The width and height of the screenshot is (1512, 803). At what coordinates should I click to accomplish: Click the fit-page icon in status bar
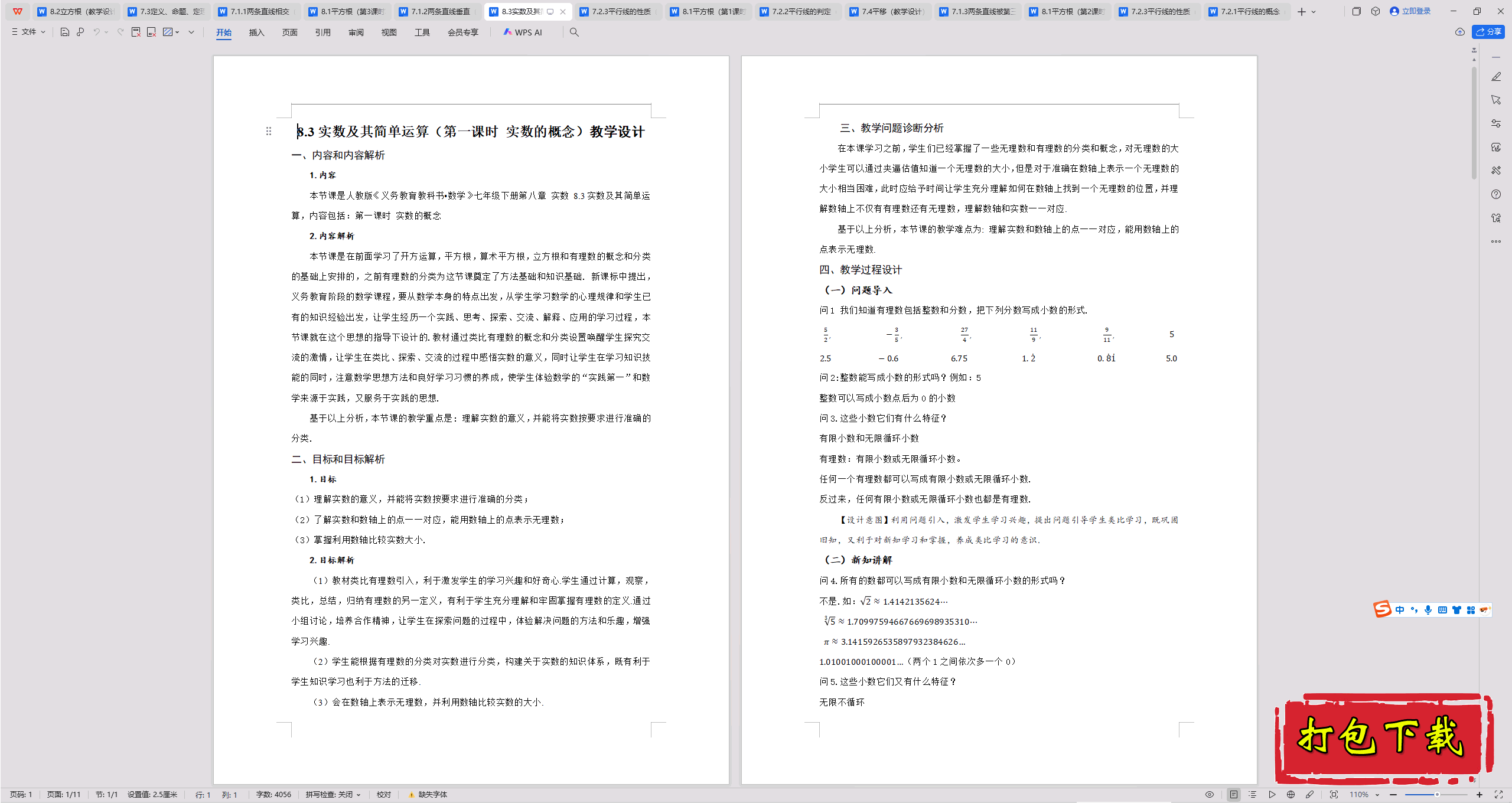[x=1334, y=795]
